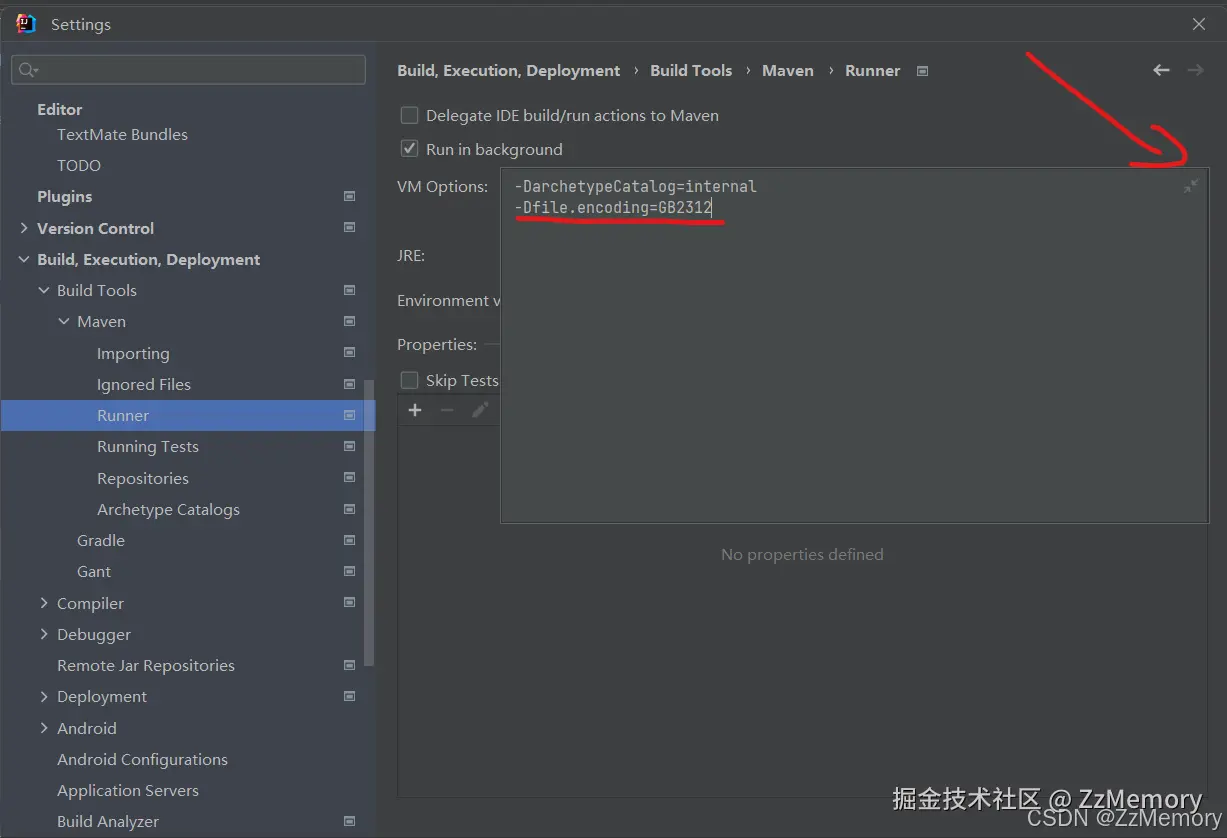Tick the Skip Tests checkbox
The height and width of the screenshot is (838, 1227).
pyautogui.click(x=409, y=380)
